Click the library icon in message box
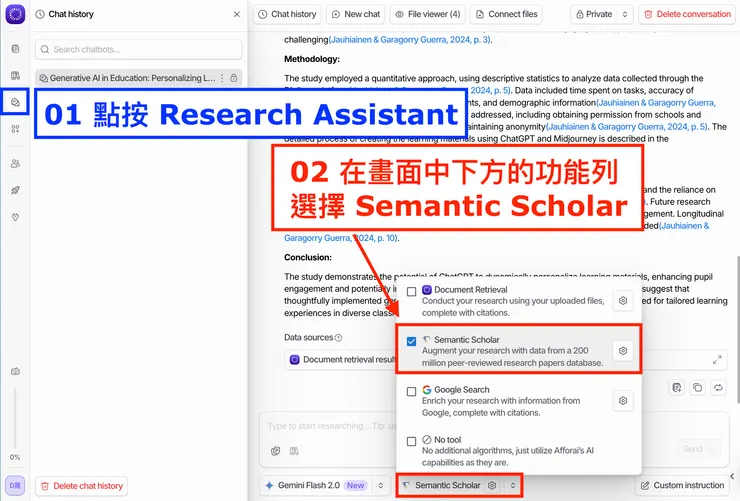This screenshot has width=740, height=501. tap(294, 451)
